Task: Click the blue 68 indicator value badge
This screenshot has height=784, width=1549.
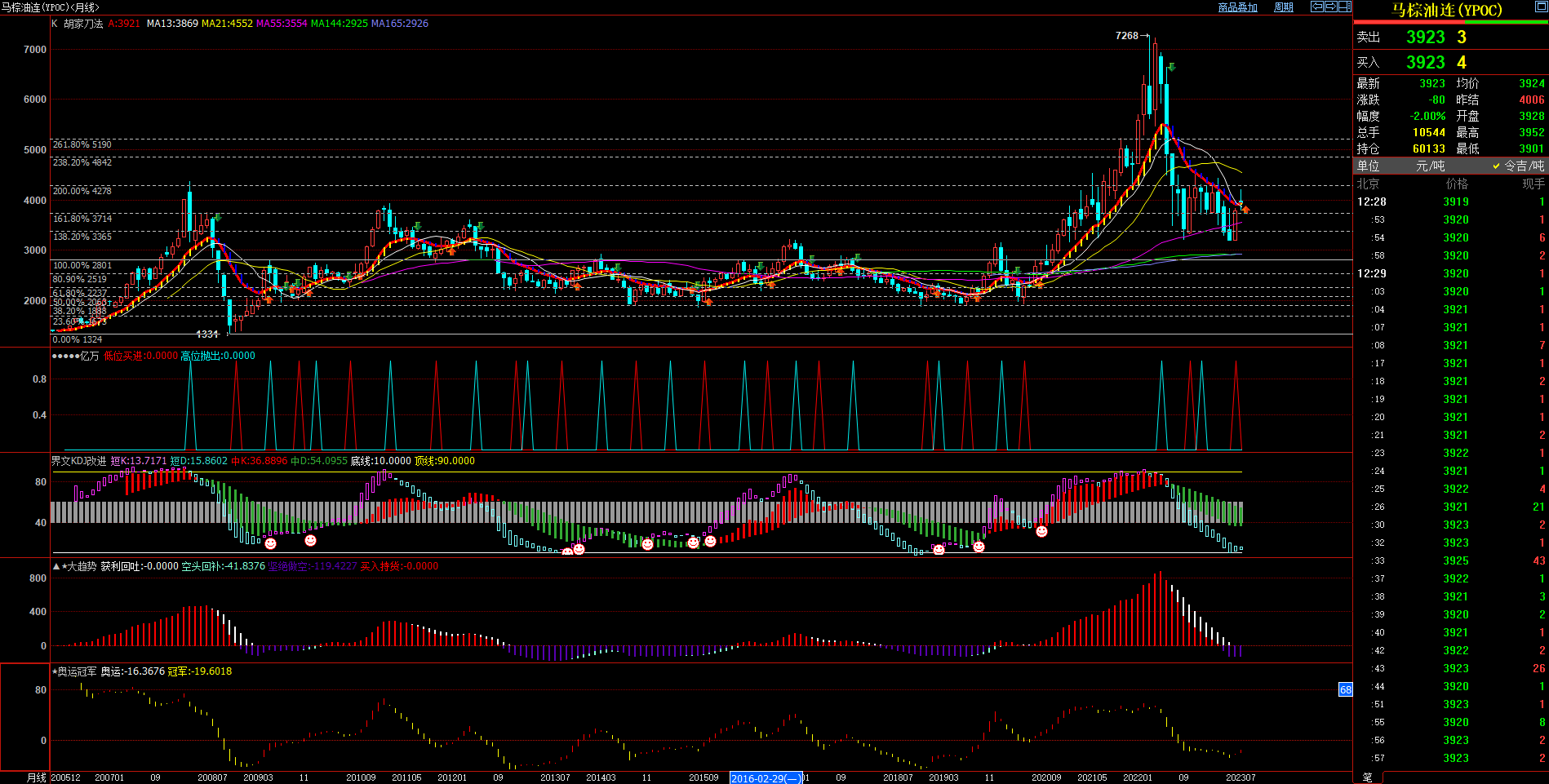Action: (x=1346, y=690)
